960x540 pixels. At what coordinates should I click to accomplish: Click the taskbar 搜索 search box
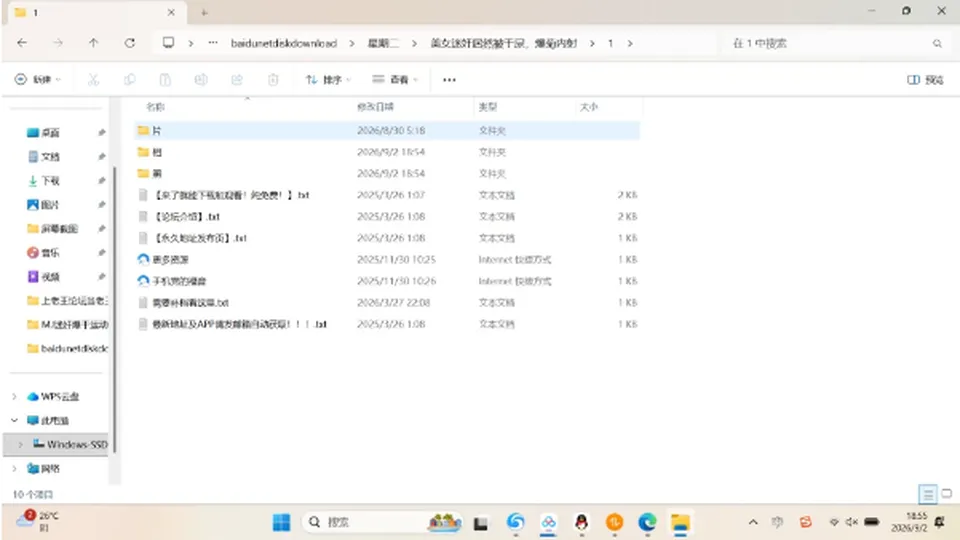coord(382,522)
